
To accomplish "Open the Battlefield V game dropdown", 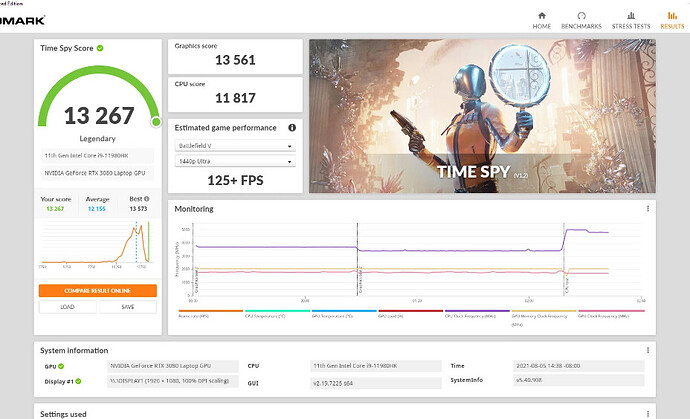I will [235, 146].
